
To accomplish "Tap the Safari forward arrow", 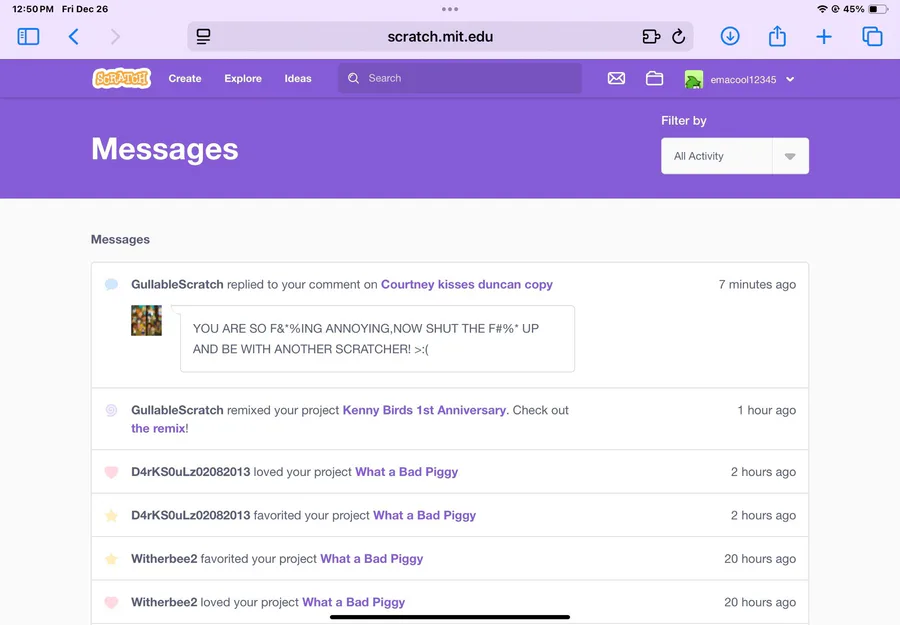I will [x=115, y=37].
